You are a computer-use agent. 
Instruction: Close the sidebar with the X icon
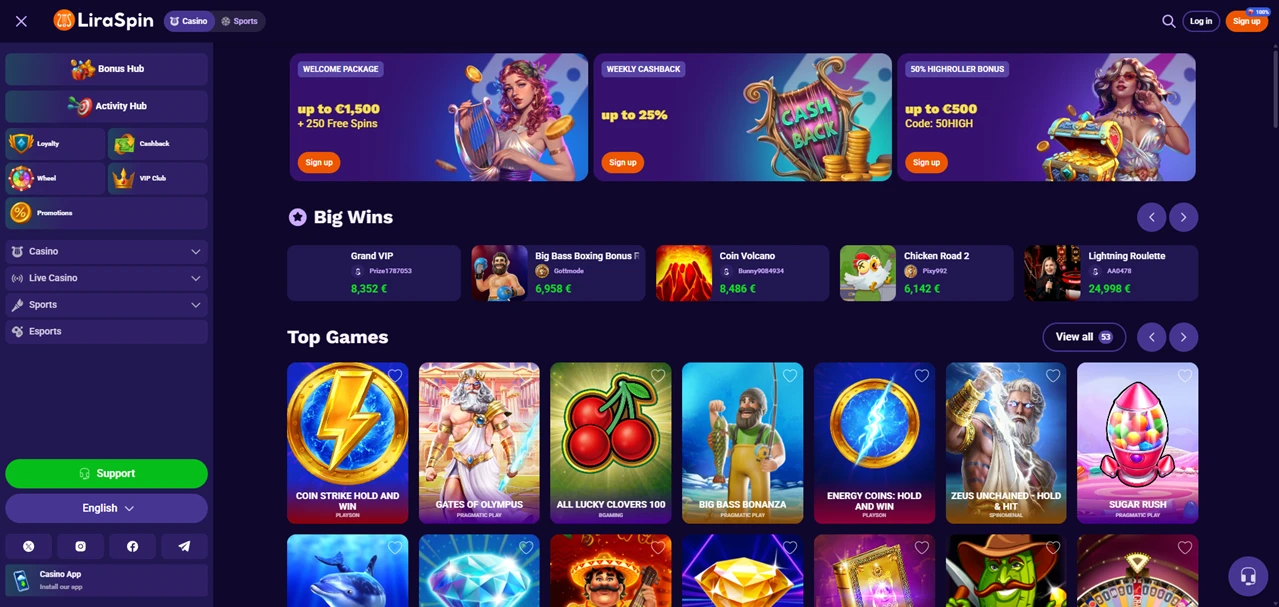tap(21, 21)
